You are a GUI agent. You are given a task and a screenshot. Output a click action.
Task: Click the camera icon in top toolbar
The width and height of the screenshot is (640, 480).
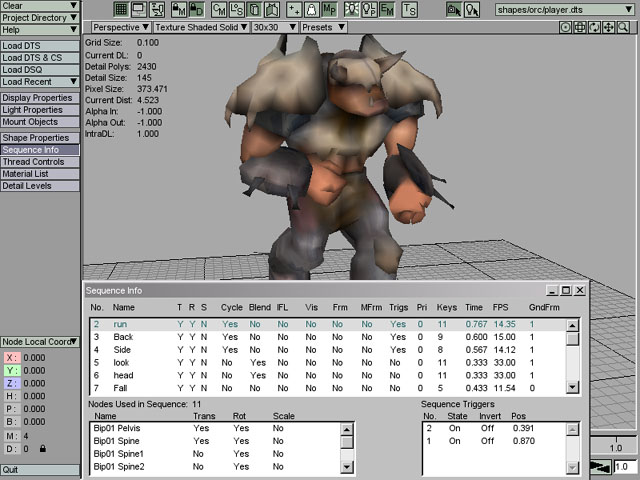point(454,9)
